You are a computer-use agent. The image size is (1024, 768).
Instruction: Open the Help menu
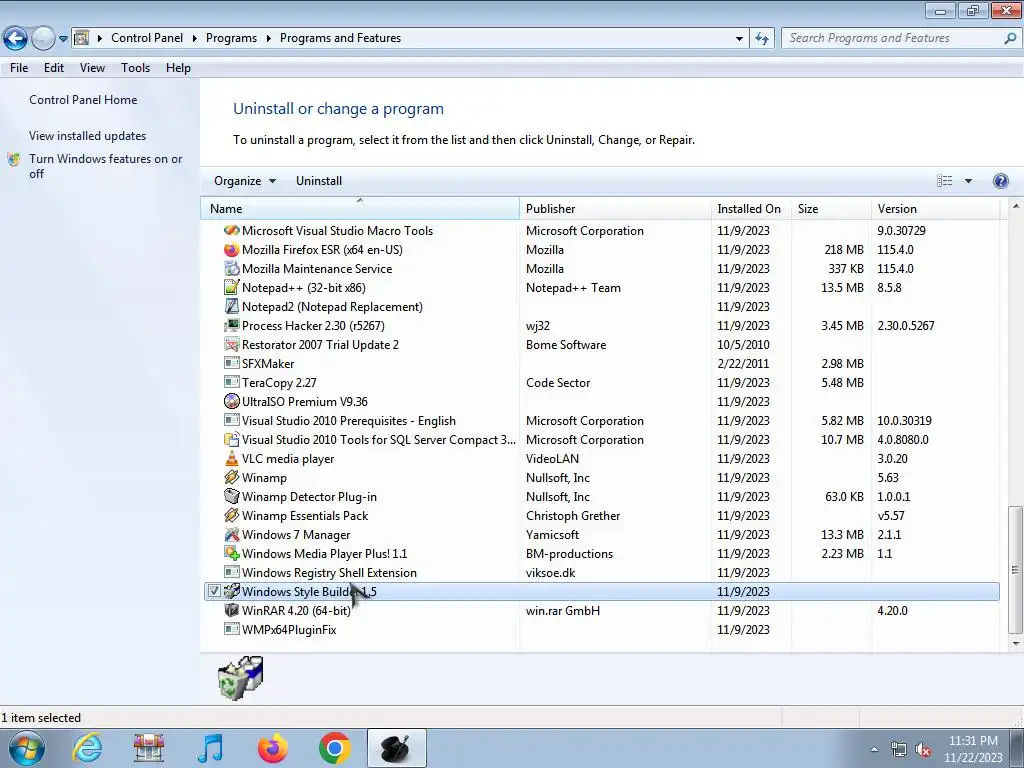point(178,68)
